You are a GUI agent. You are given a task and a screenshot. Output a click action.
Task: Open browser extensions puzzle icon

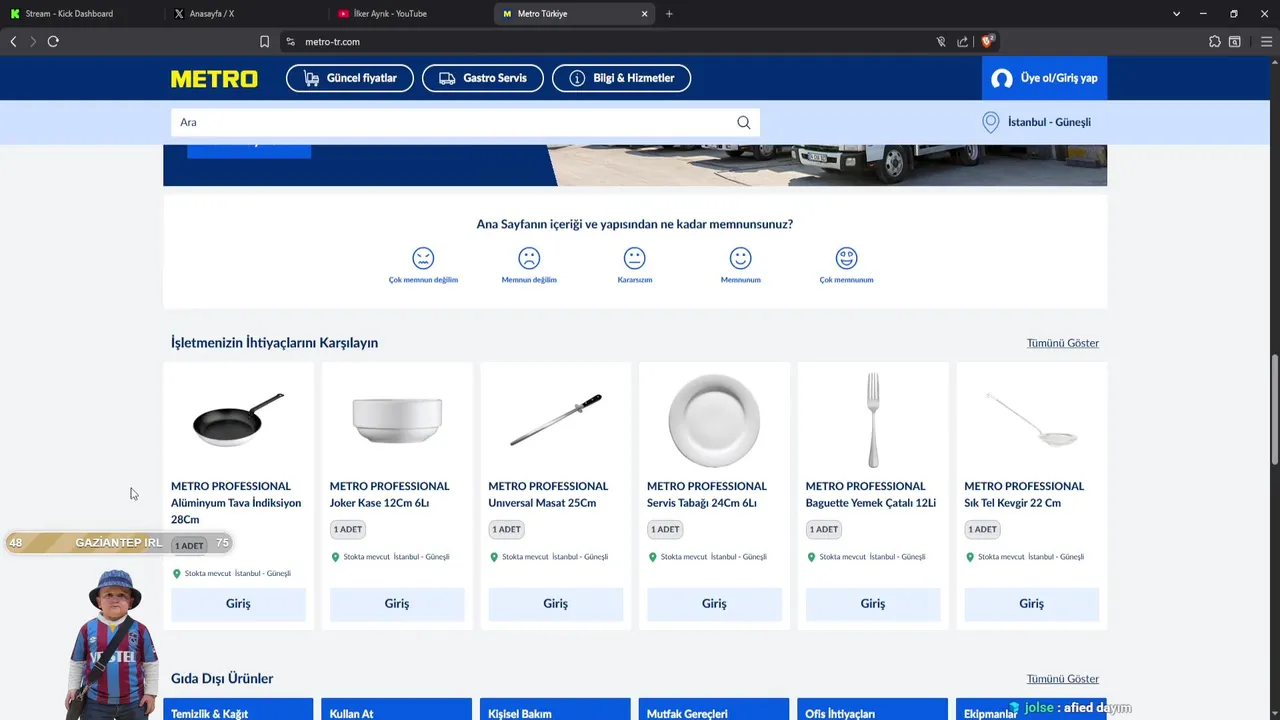tap(1214, 41)
